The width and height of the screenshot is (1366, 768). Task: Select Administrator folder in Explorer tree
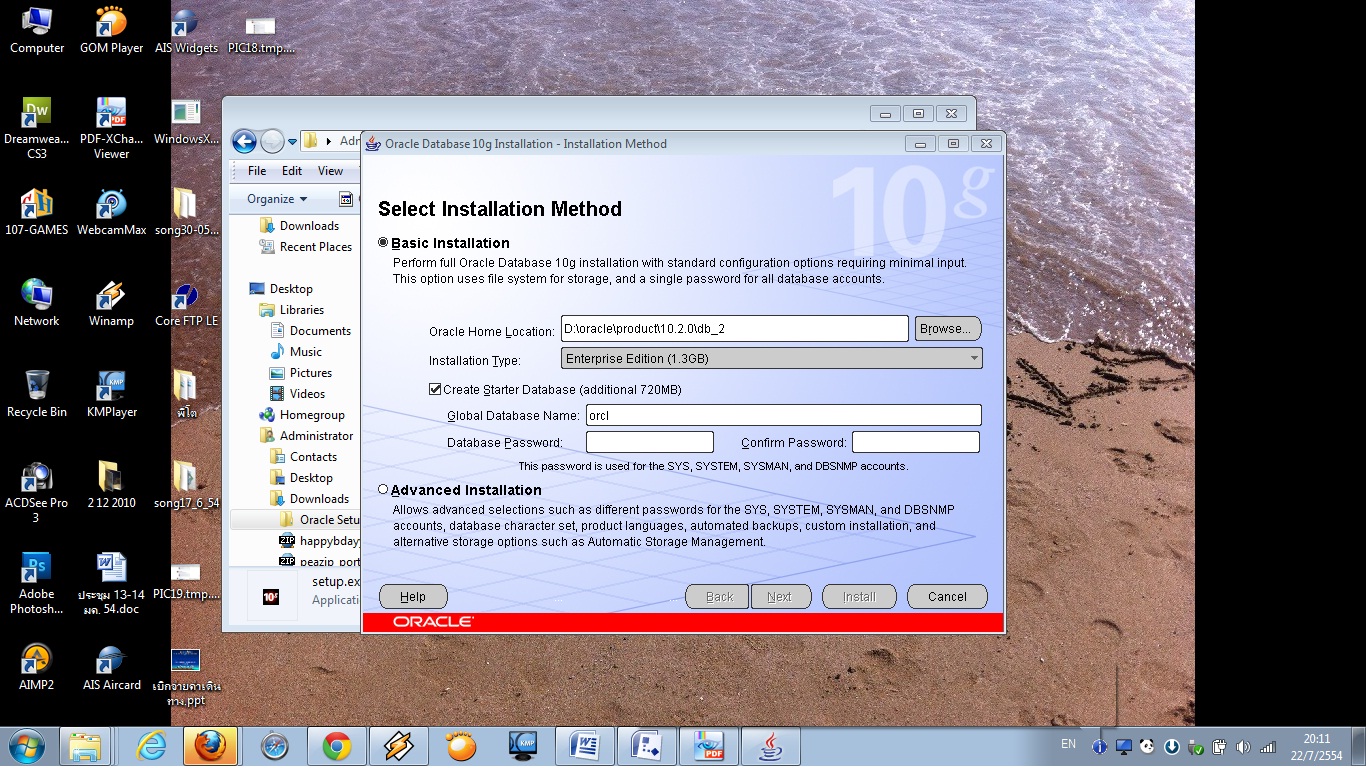tap(306, 436)
